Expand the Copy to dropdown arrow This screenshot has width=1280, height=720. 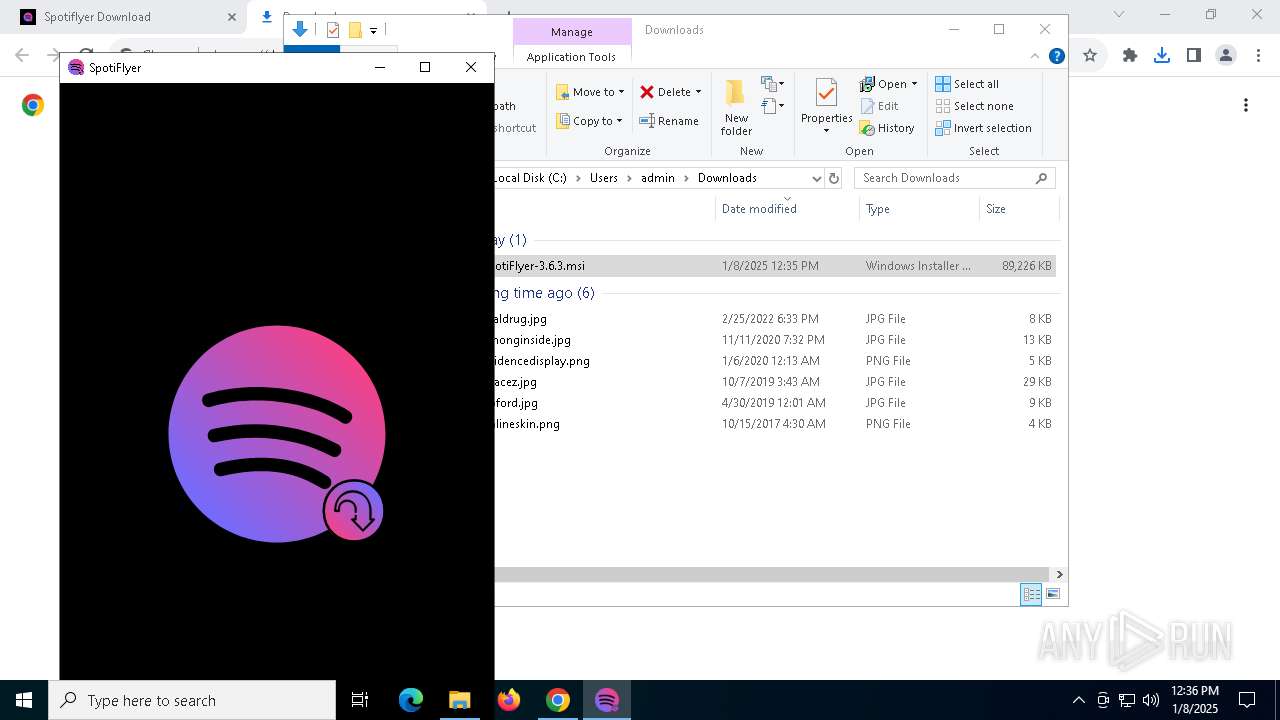(619, 121)
